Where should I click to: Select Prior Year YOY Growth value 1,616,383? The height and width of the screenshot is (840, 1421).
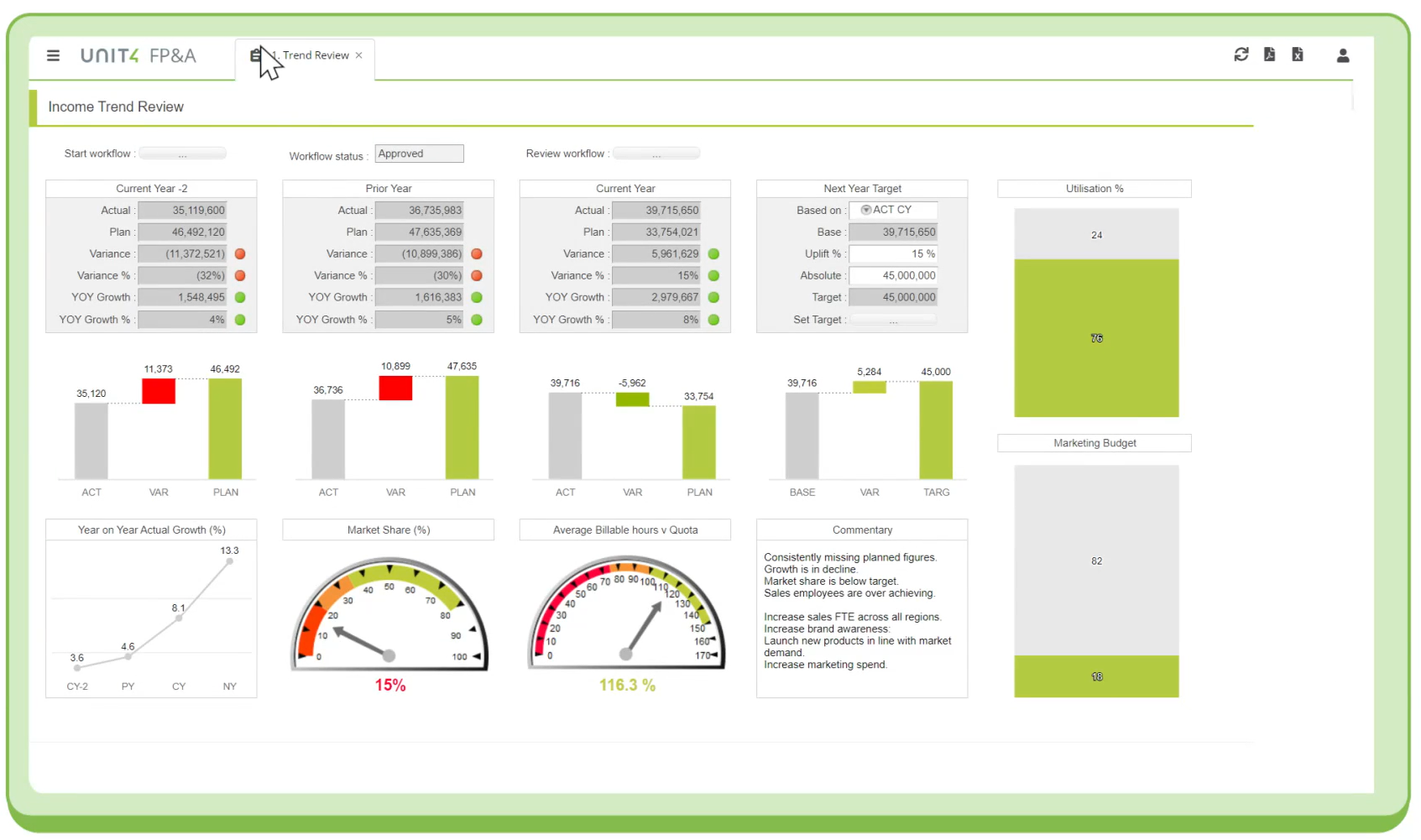tap(419, 297)
